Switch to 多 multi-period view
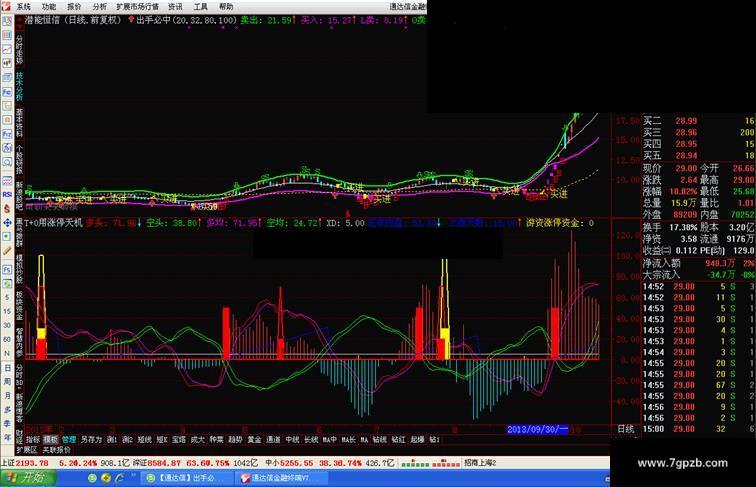The width and height of the screenshot is (756, 487). coord(7,409)
